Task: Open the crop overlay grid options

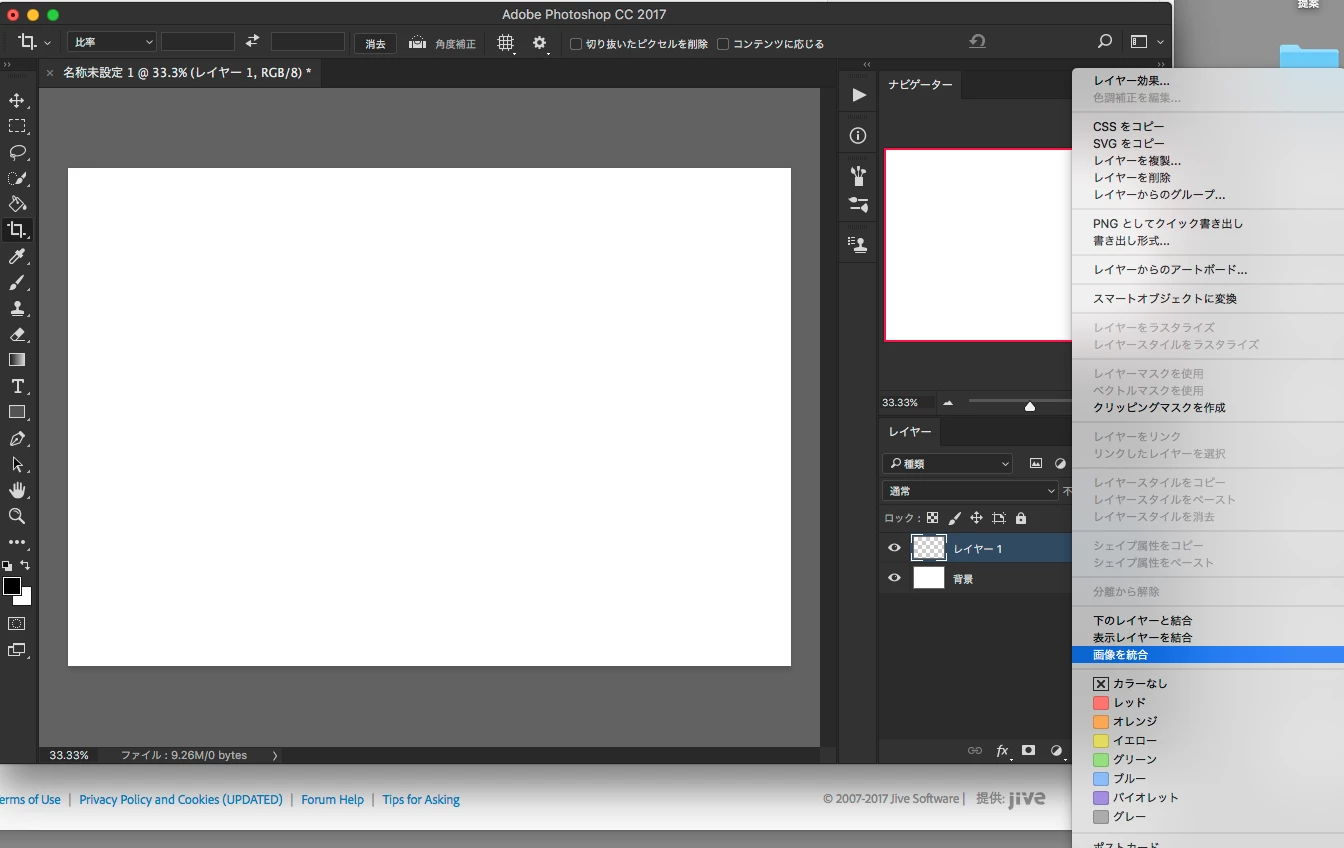Action: pos(506,43)
